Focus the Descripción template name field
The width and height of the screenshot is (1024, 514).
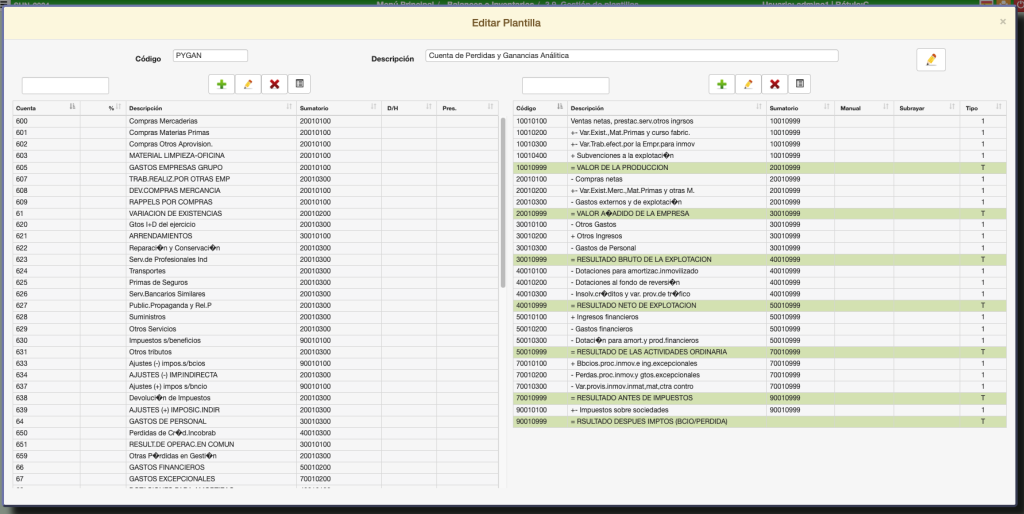[x=631, y=56]
